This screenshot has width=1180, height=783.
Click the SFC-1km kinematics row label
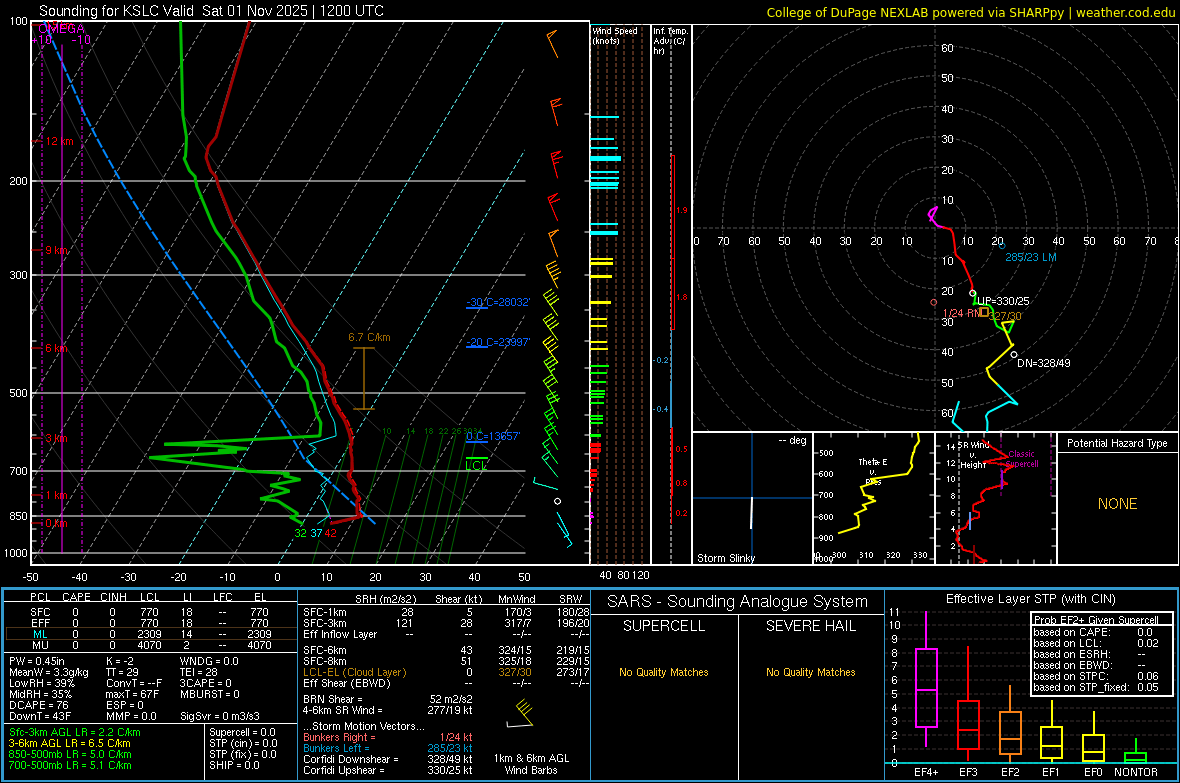tap(325, 612)
